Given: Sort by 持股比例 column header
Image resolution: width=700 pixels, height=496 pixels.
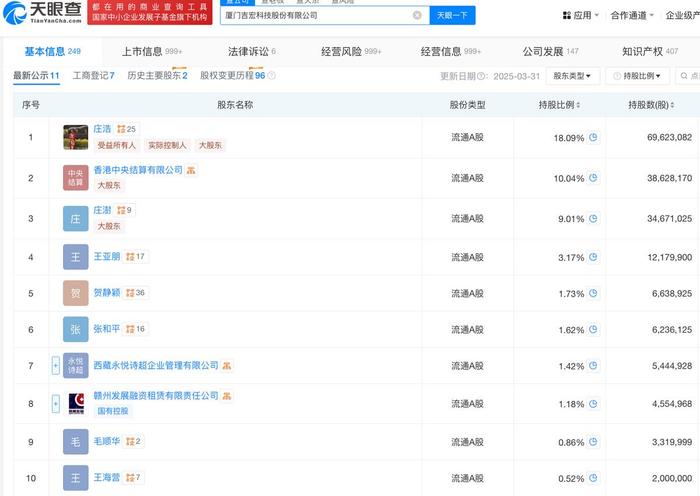Looking at the screenshot, I should click(559, 105).
